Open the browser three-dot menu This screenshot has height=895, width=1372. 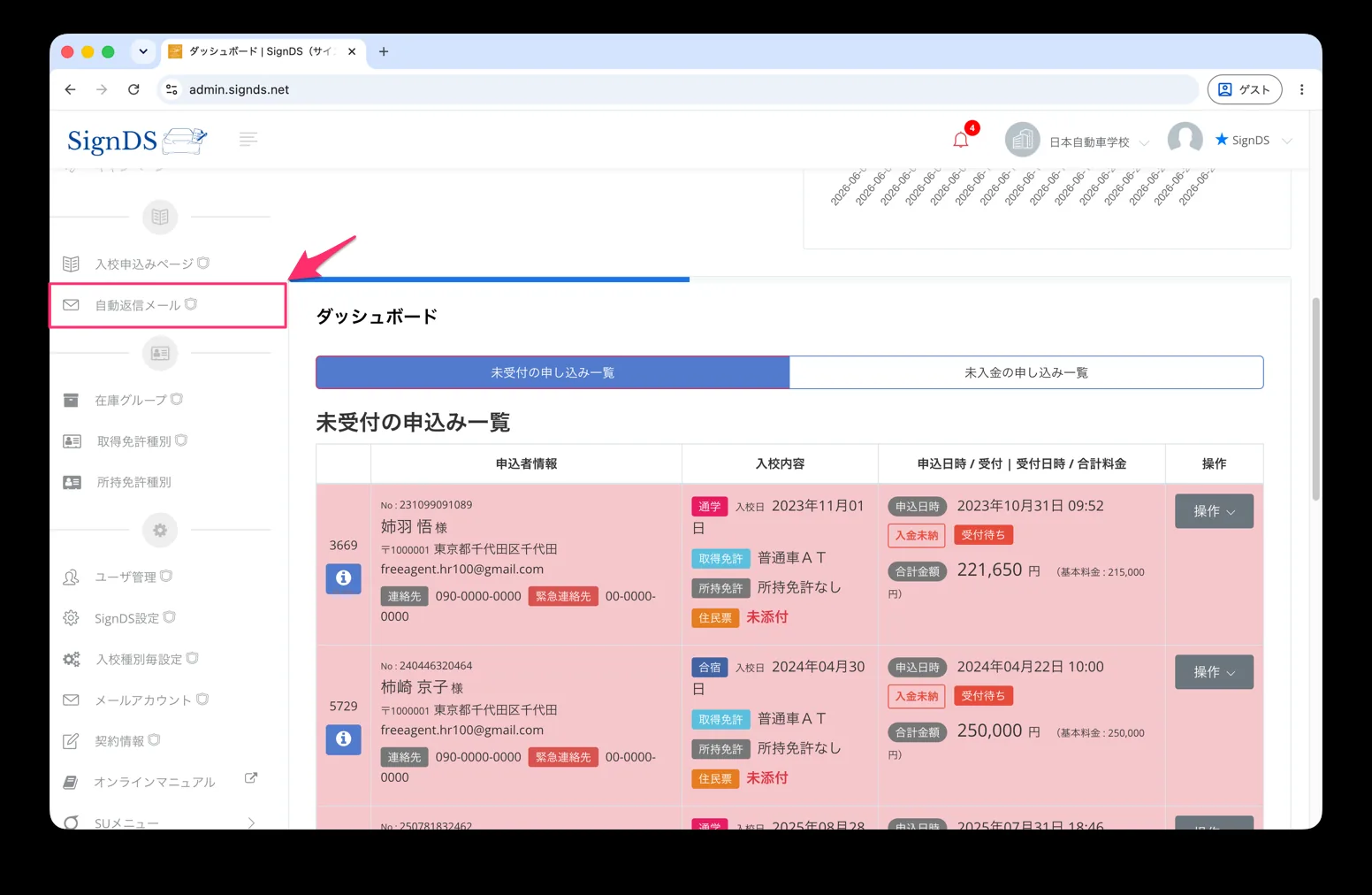pos(1301,89)
